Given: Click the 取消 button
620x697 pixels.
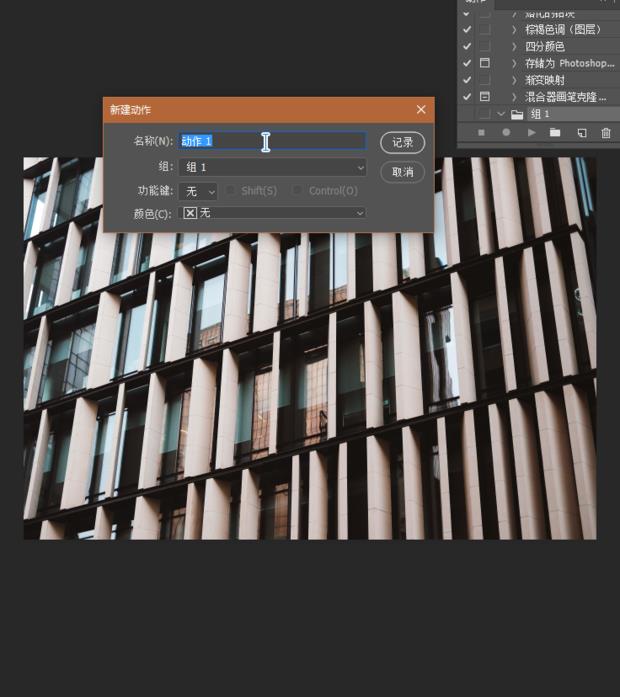Looking at the screenshot, I should click(x=403, y=172).
